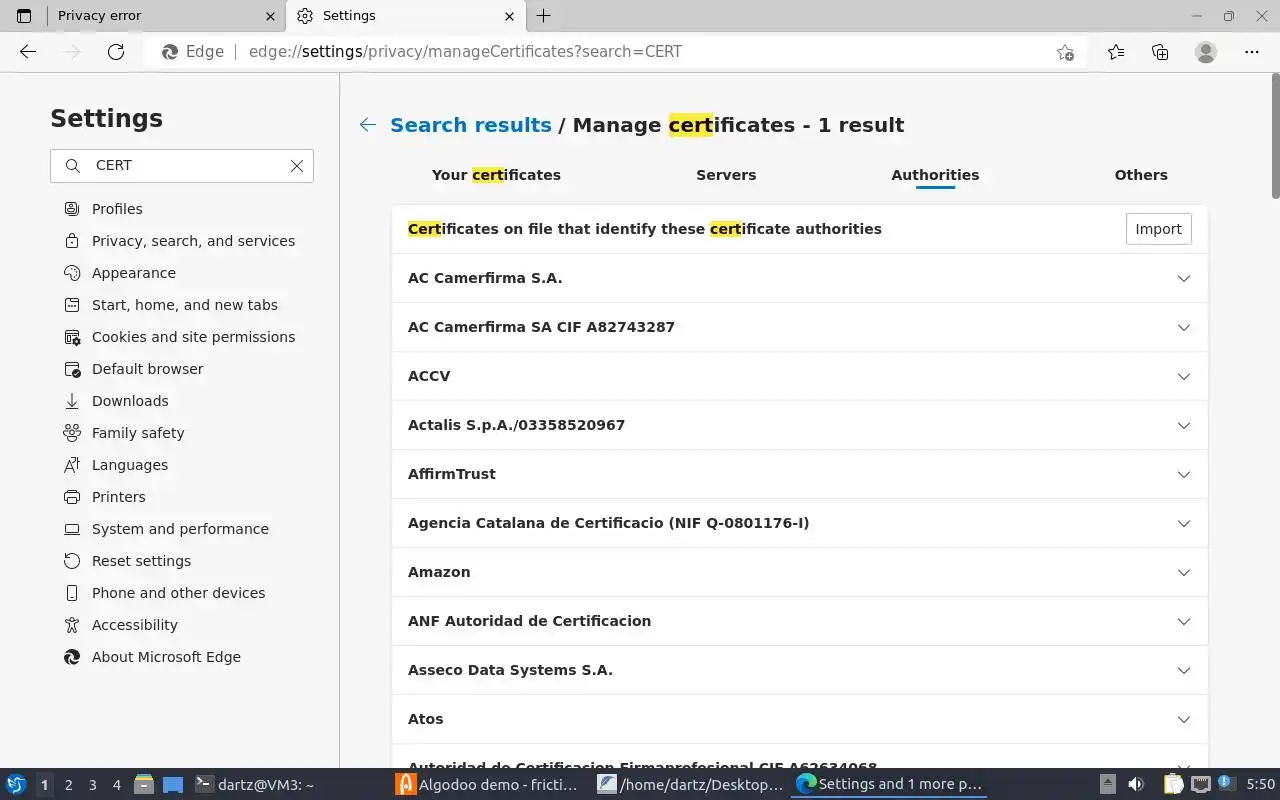Open Printers settings
The width and height of the screenshot is (1280, 800).
point(118,497)
